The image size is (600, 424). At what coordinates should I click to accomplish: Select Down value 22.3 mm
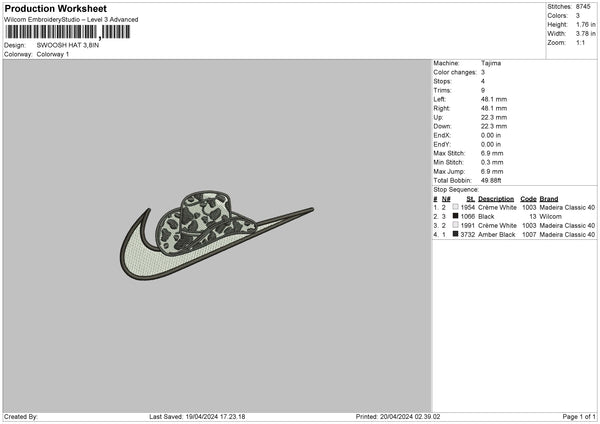[494, 126]
